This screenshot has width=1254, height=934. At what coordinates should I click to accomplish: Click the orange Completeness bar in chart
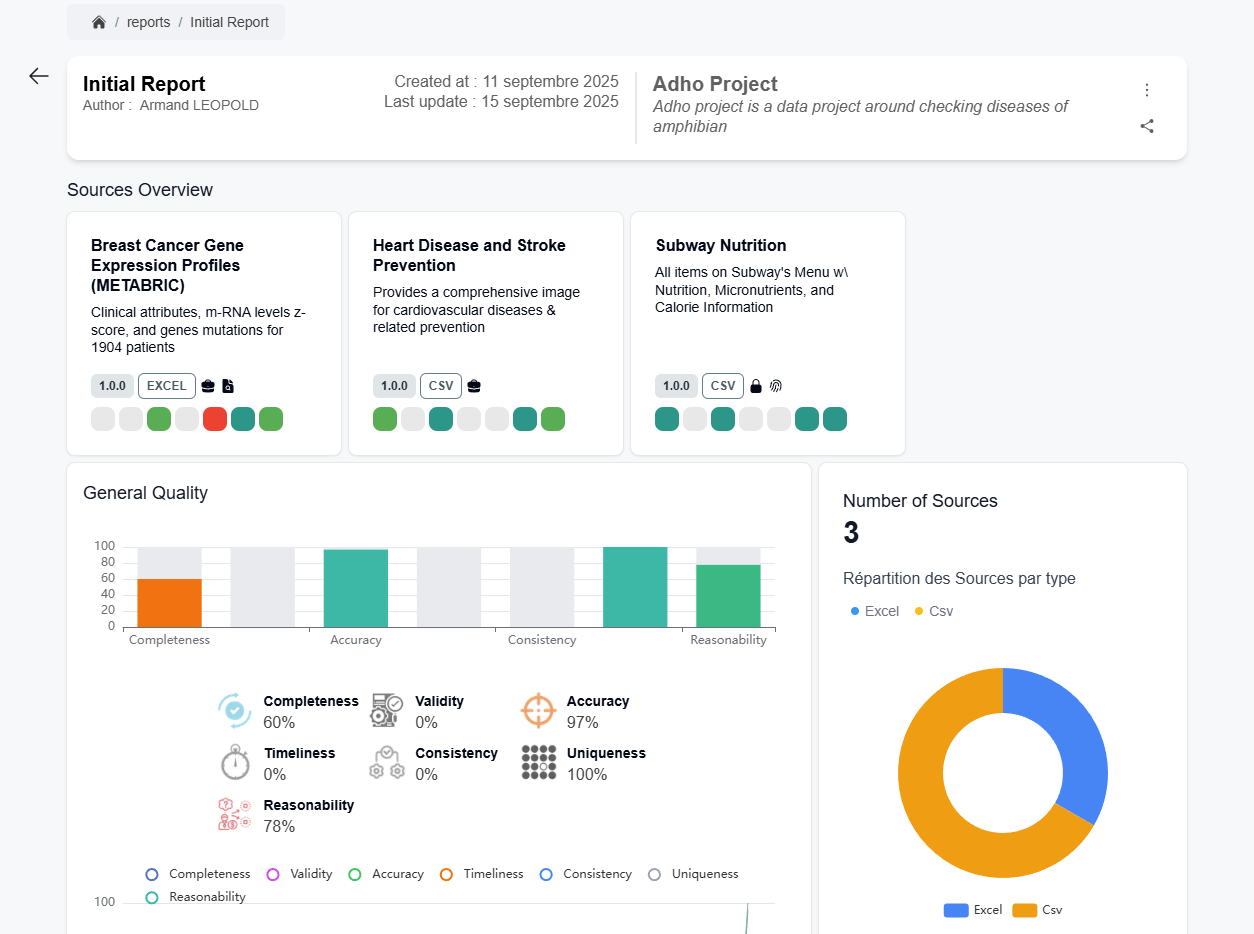(x=169, y=603)
